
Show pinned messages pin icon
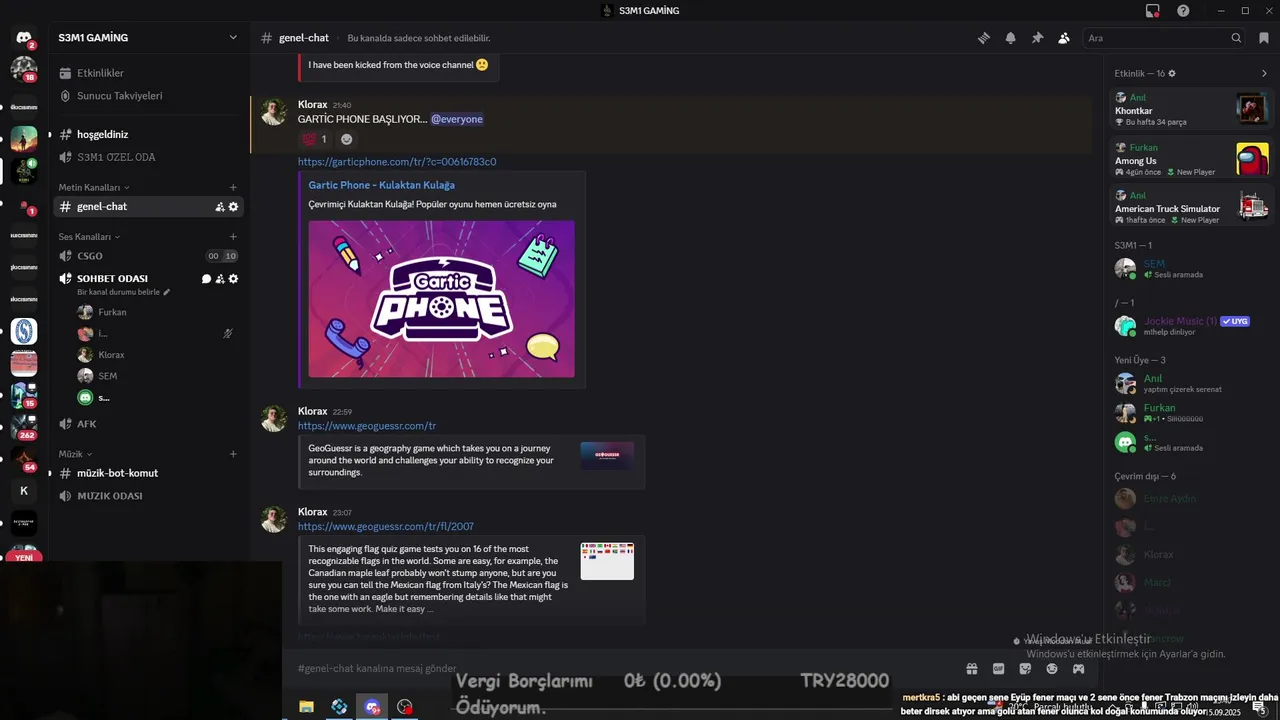click(1037, 38)
